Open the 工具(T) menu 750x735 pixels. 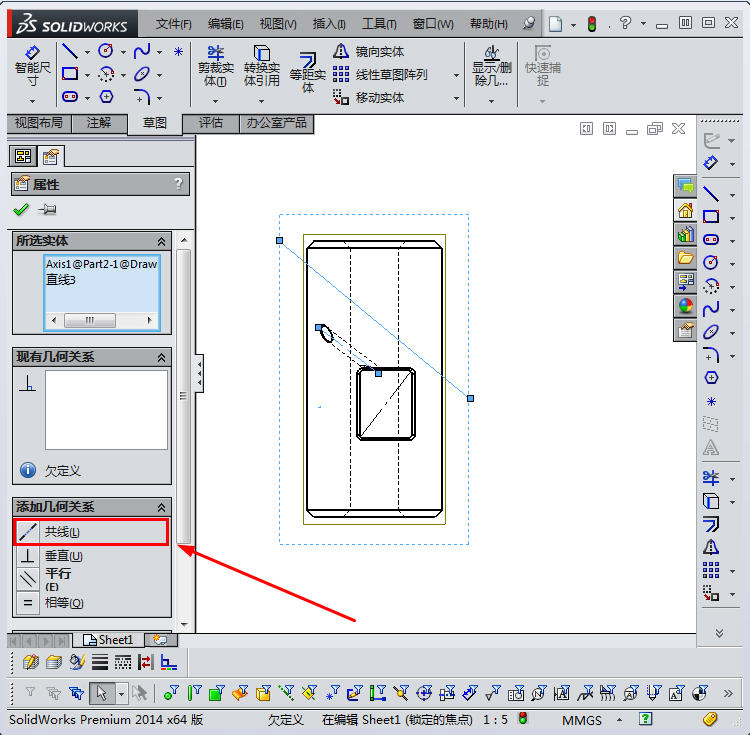click(x=380, y=23)
